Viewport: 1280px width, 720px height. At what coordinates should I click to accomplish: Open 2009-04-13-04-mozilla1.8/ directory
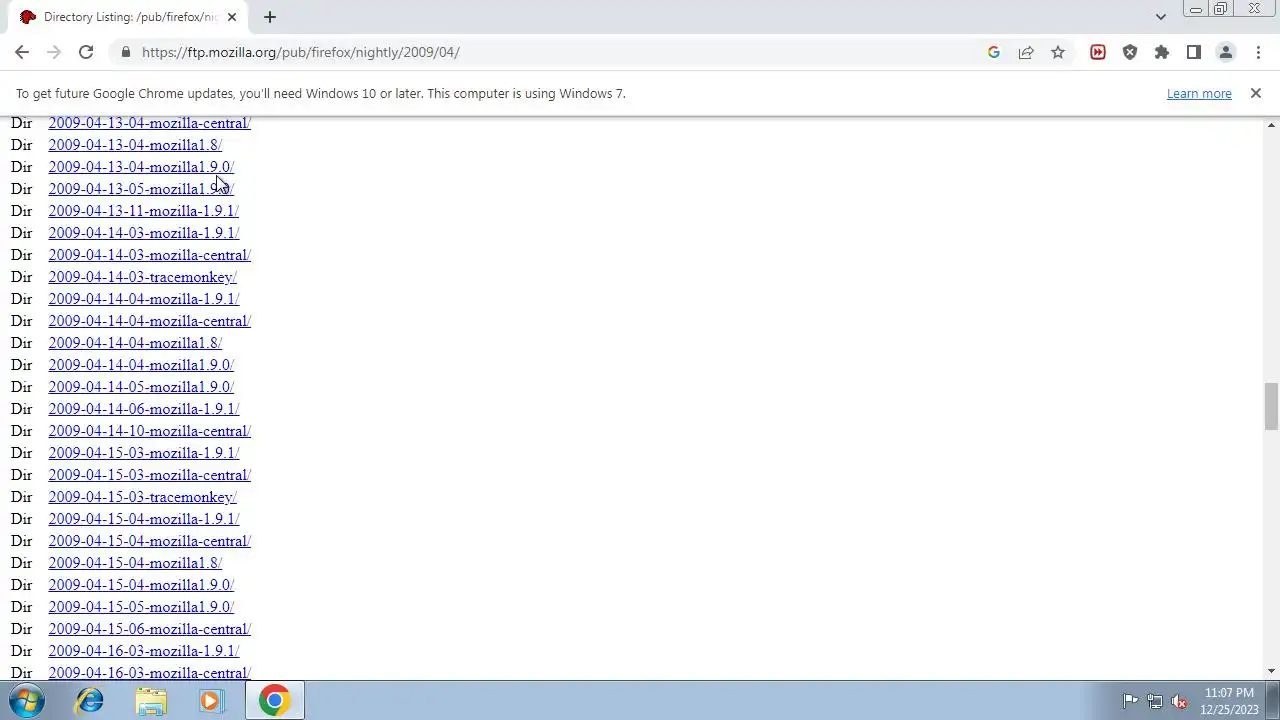[135, 145]
